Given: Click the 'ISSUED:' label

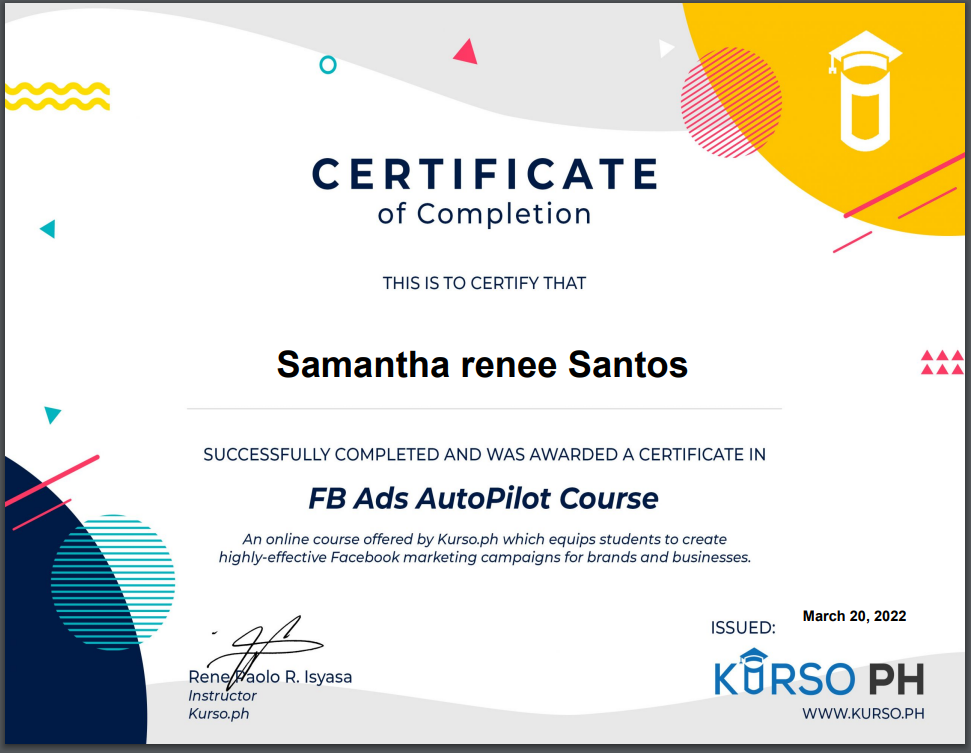Looking at the screenshot, I should 742,628.
